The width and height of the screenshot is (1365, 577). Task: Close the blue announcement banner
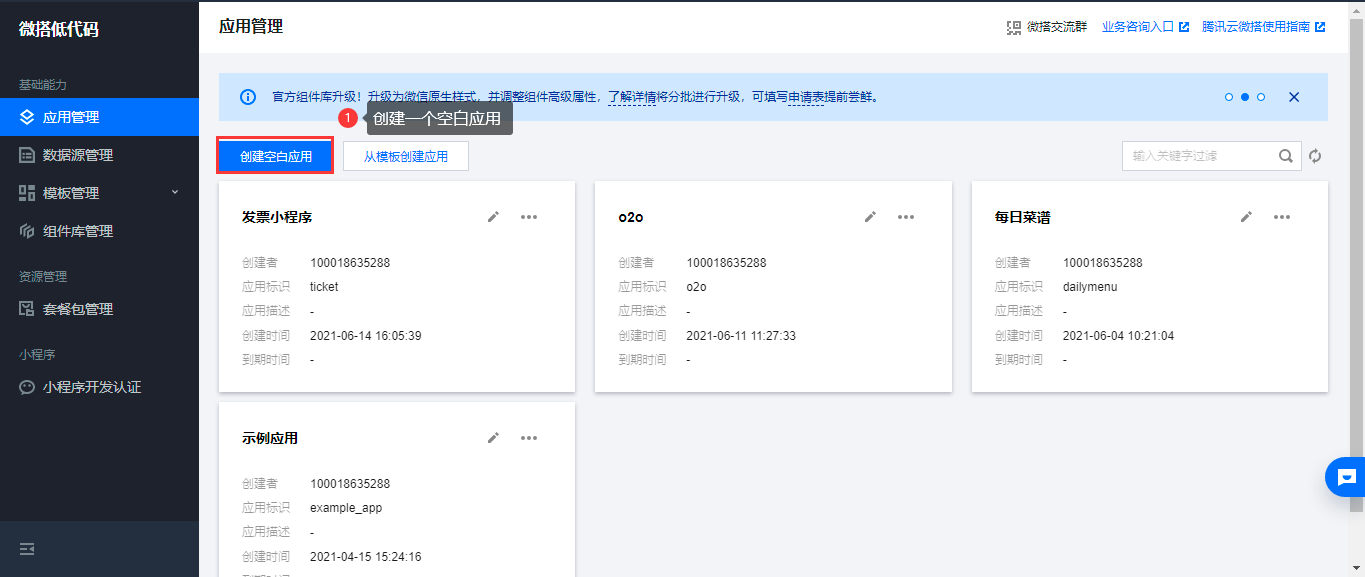click(1294, 97)
